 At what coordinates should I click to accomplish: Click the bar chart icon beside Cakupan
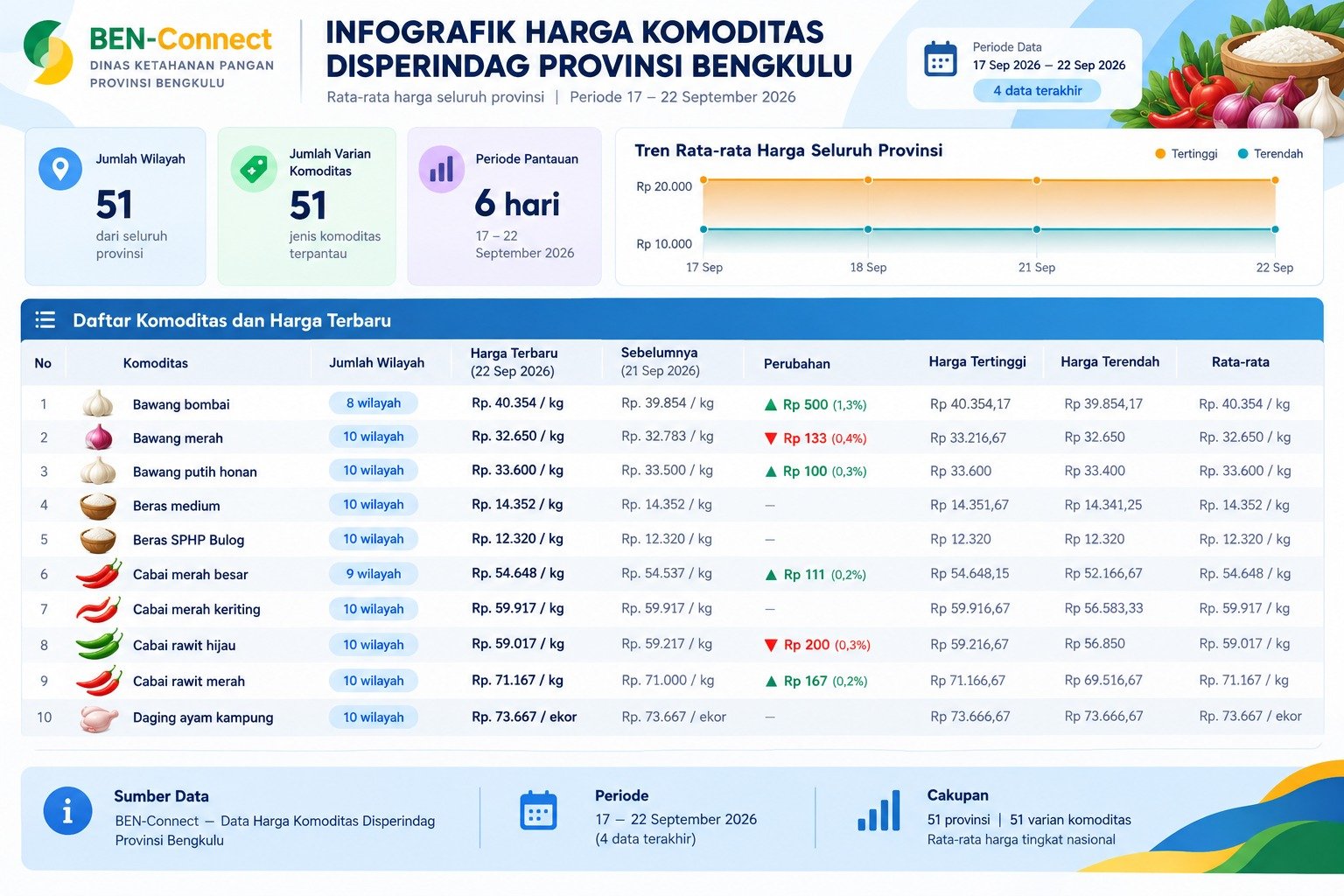(x=878, y=810)
